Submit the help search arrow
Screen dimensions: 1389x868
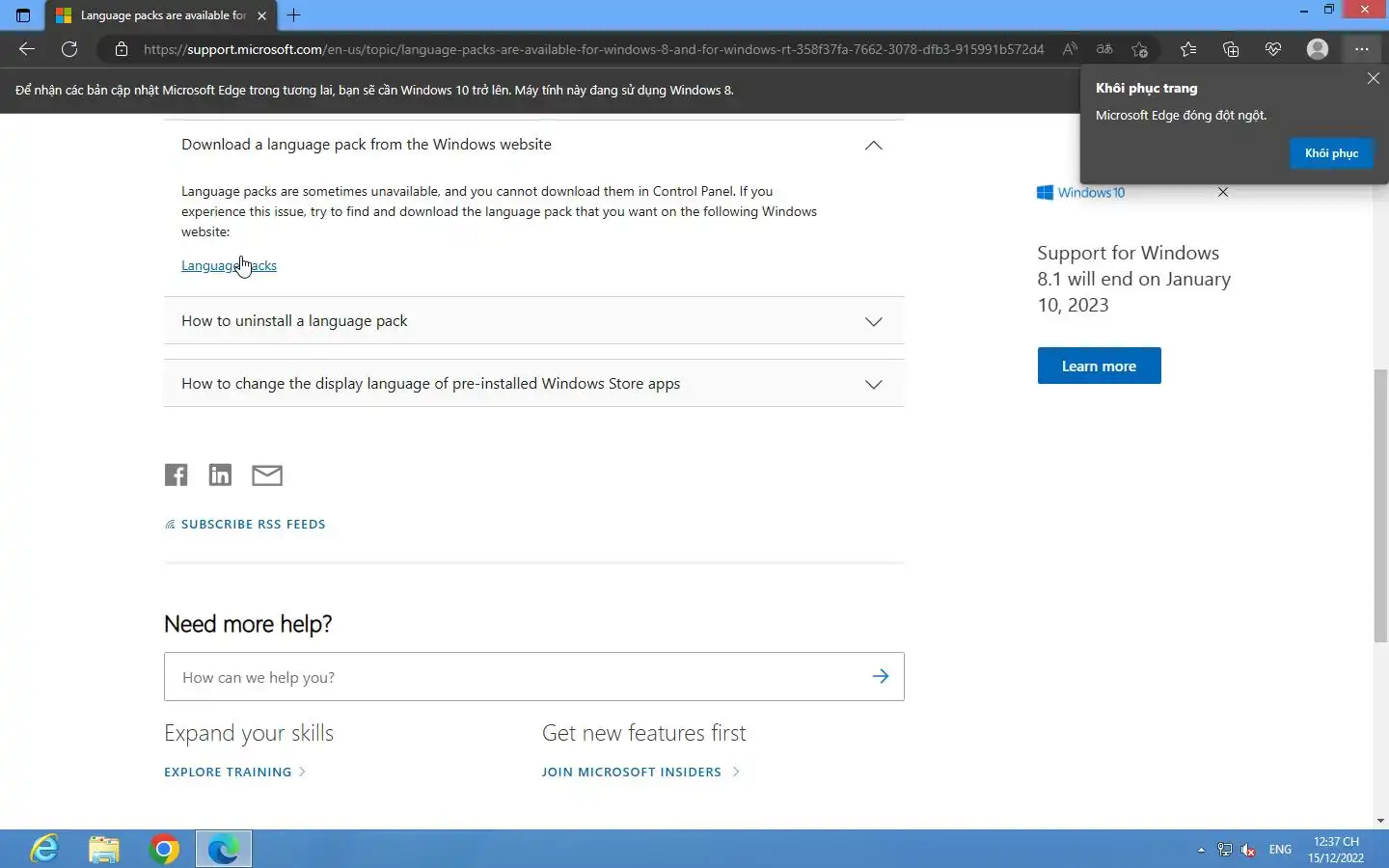pyautogui.click(x=881, y=676)
